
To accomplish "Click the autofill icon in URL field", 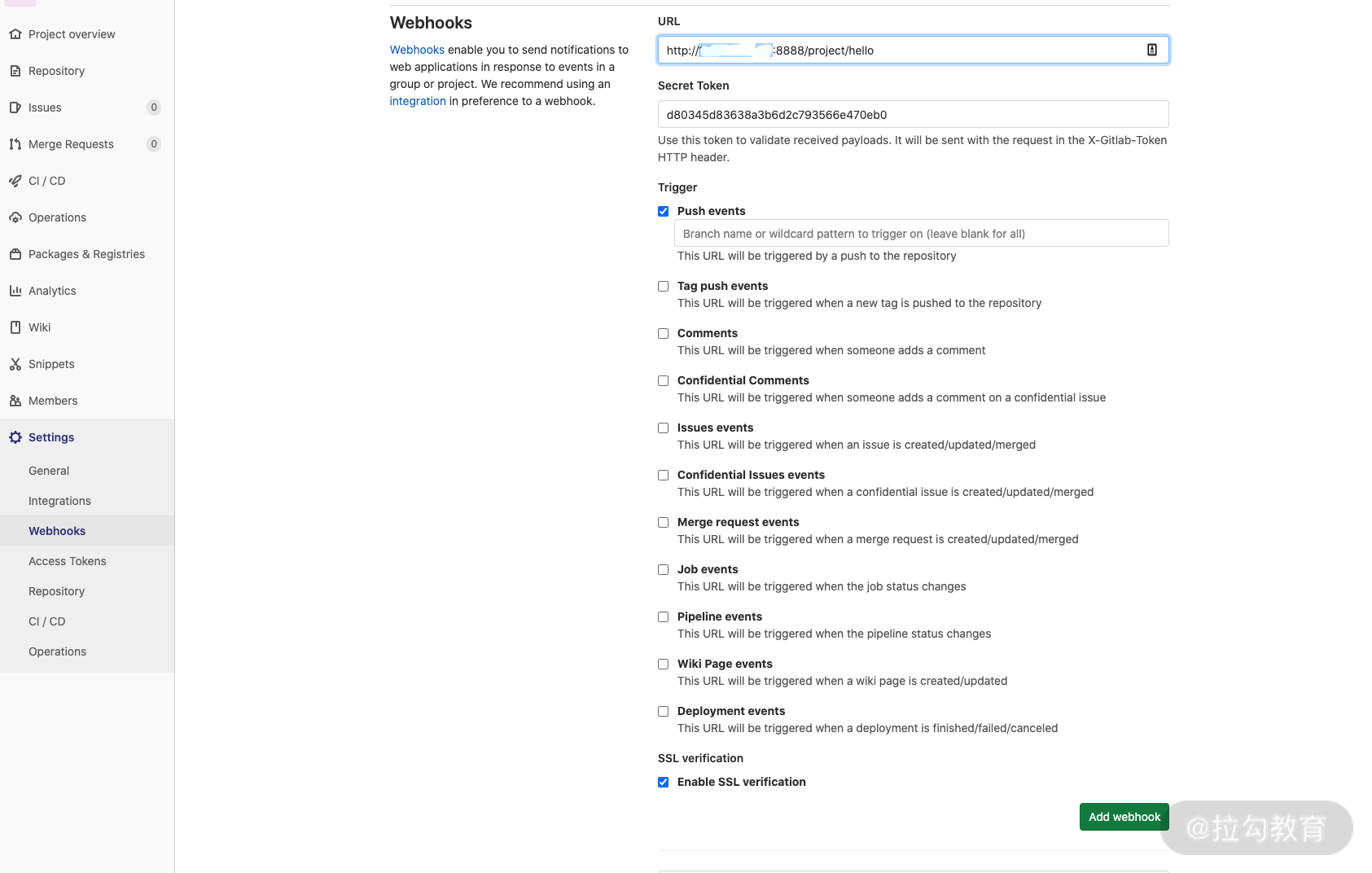I will [x=1151, y=50].
